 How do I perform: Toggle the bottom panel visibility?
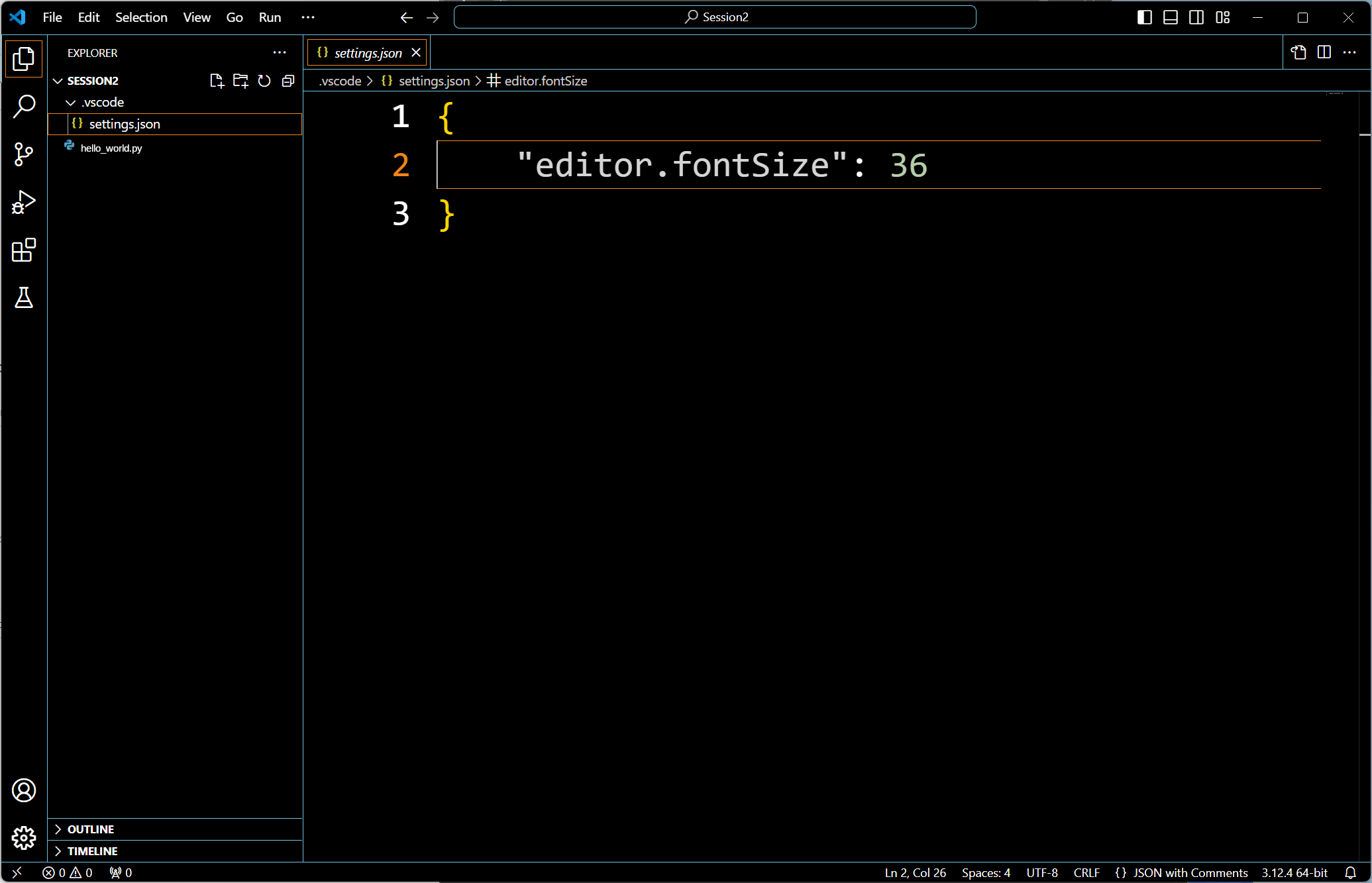coord(1171,17)
